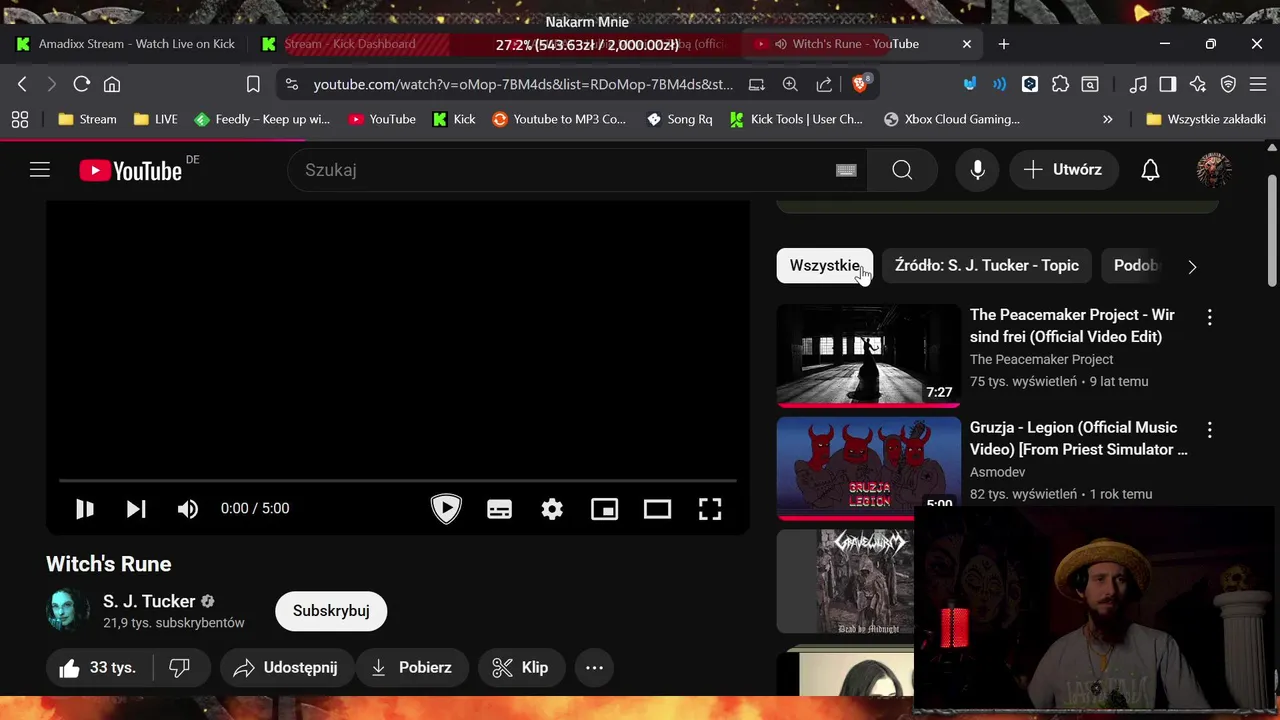The width and height of the screenshot is (1280, 720).
Task: Open the Wszystkie zakładki bookmarks folder
Action: point(1206,119)
